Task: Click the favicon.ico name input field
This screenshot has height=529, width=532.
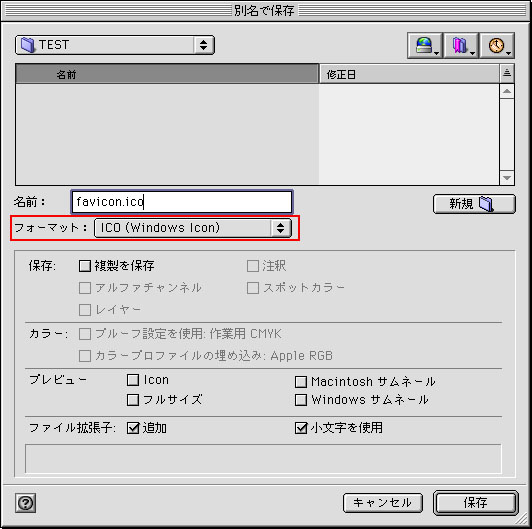Action: pos(182,202)
